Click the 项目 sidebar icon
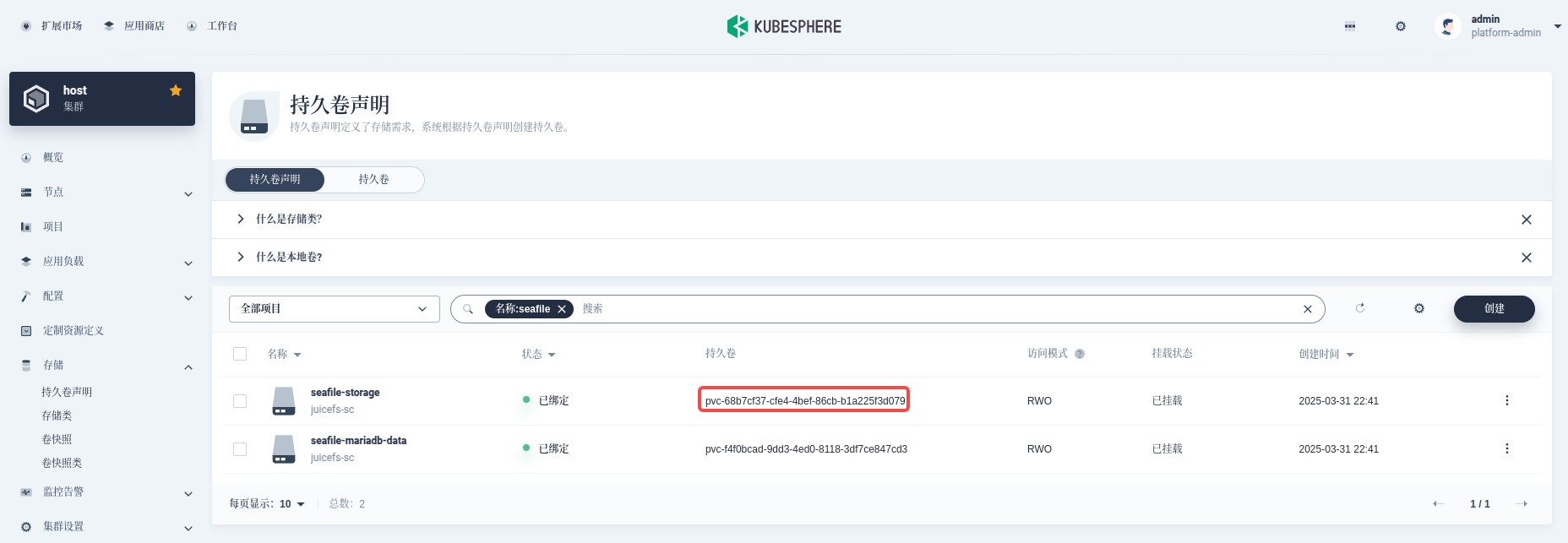Image resolution: width=1568 pixels, height=543 pixels. (x=26, y=227)
